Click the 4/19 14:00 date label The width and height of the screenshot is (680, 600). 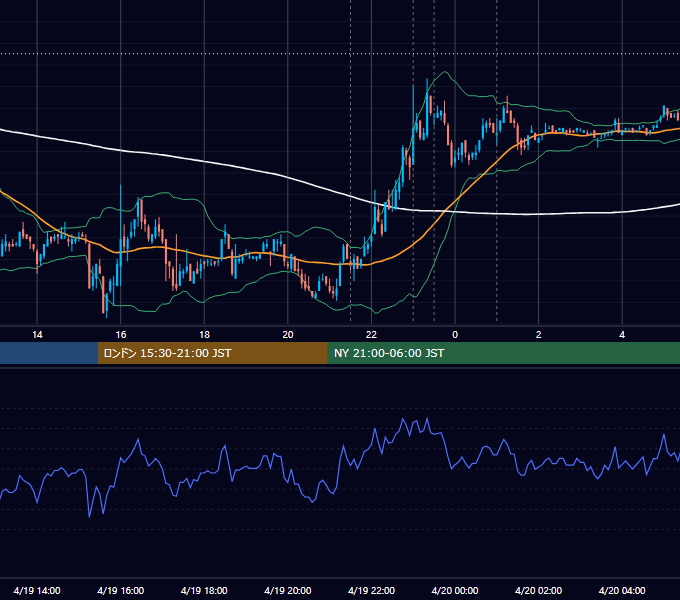[37, 590]
